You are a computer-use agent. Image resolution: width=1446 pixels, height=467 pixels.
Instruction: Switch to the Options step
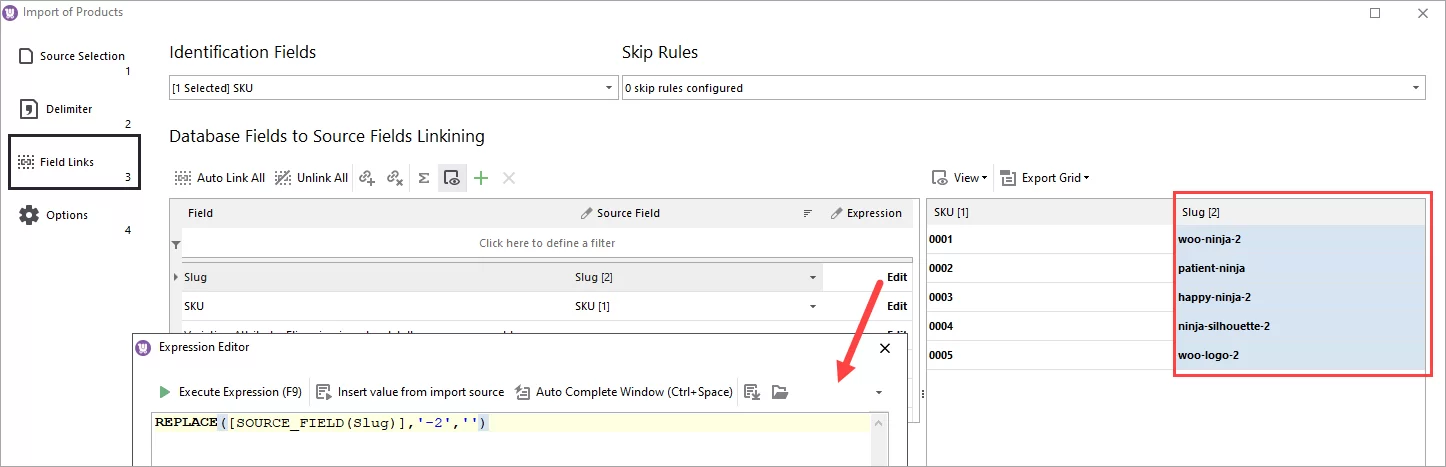(x=66, y=215)
